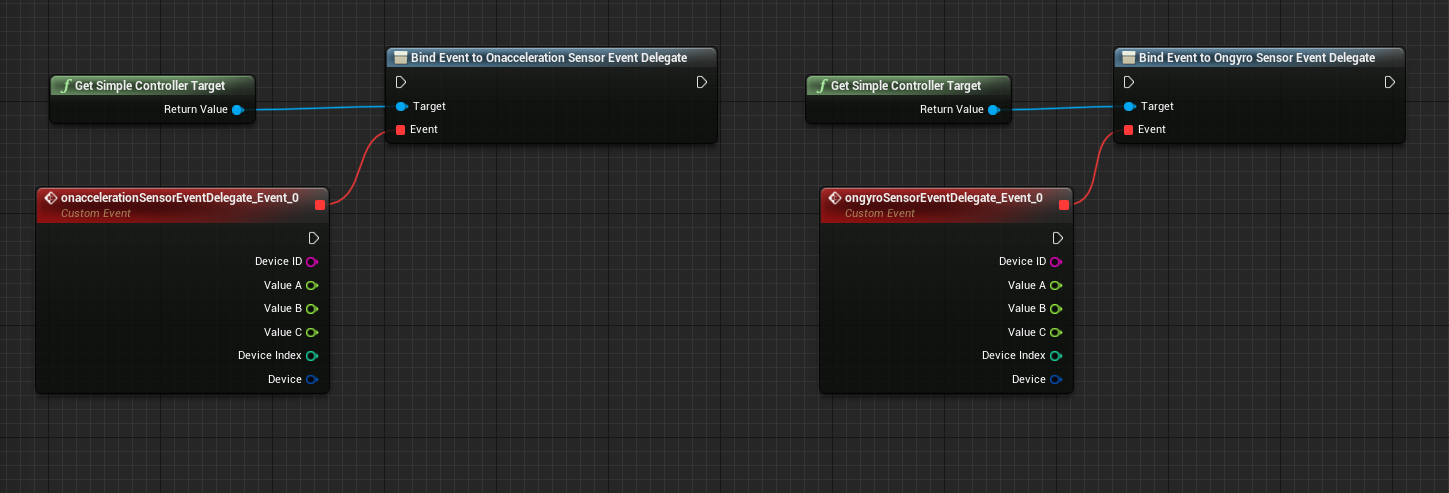
Task: Click Device pin on ongyro custom event
Action: [x=1055, y=380]
